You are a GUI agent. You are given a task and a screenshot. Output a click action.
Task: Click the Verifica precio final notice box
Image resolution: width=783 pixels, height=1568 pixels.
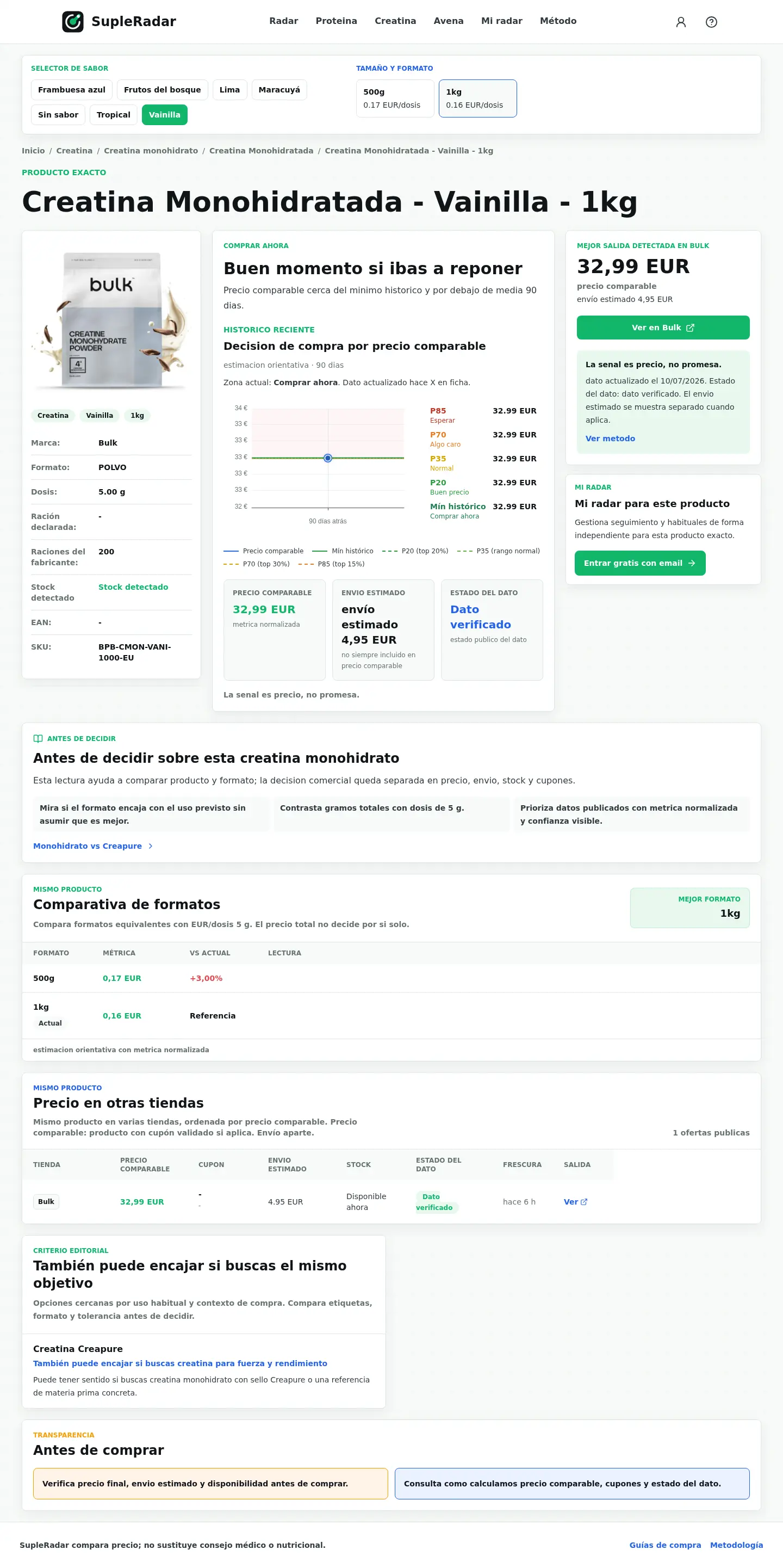[210, 1483]
